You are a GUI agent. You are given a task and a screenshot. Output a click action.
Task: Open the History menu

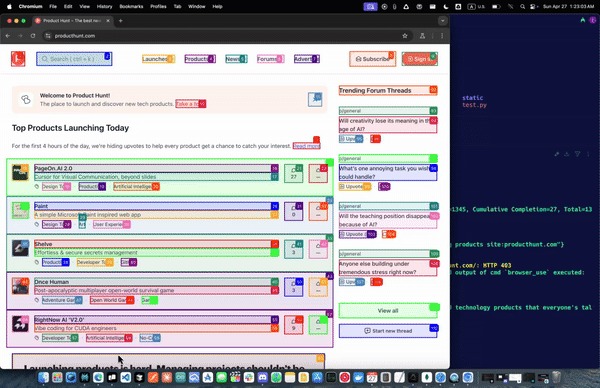104,7
